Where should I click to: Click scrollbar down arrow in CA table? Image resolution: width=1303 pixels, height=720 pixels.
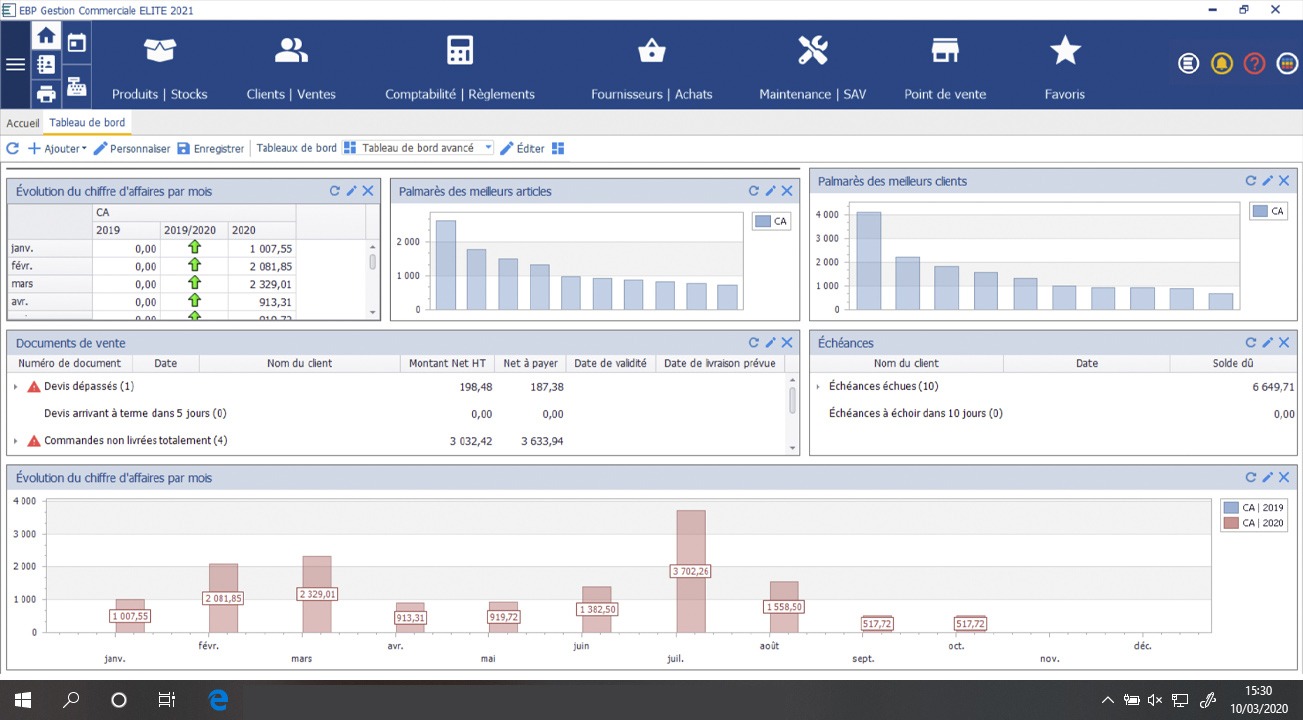[x=373, y=312]
